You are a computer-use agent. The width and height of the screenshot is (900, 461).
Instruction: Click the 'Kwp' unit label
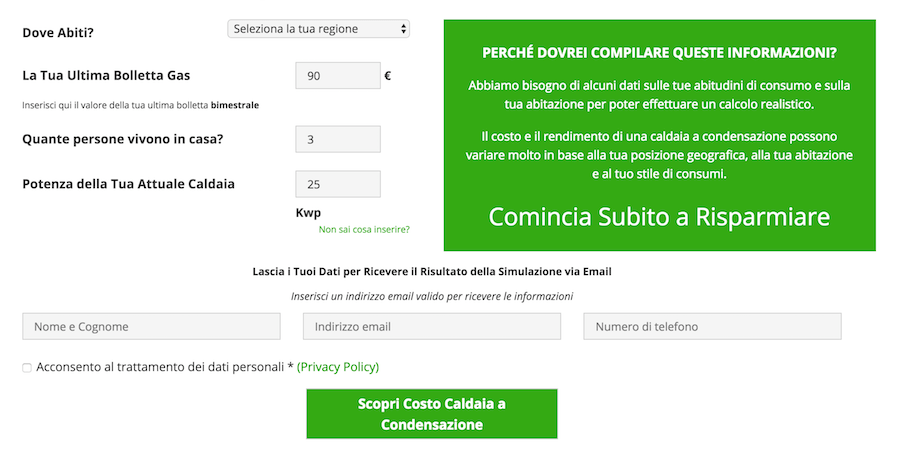308,213
